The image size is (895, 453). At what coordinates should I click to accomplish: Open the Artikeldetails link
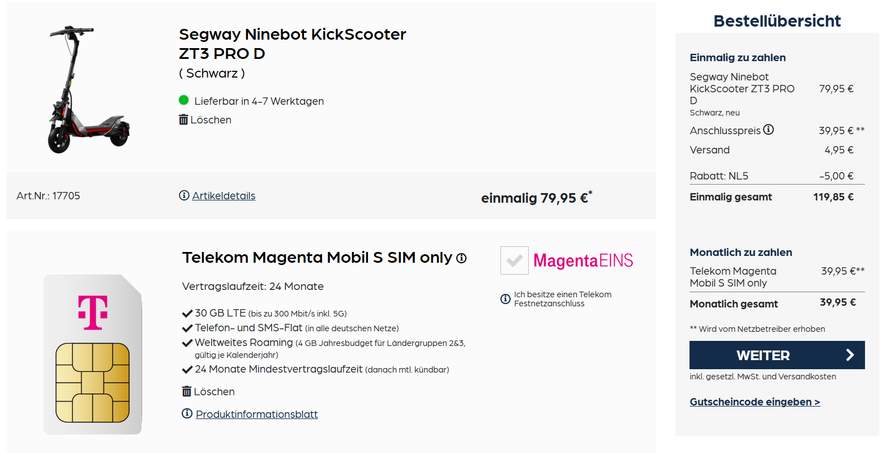224,196
